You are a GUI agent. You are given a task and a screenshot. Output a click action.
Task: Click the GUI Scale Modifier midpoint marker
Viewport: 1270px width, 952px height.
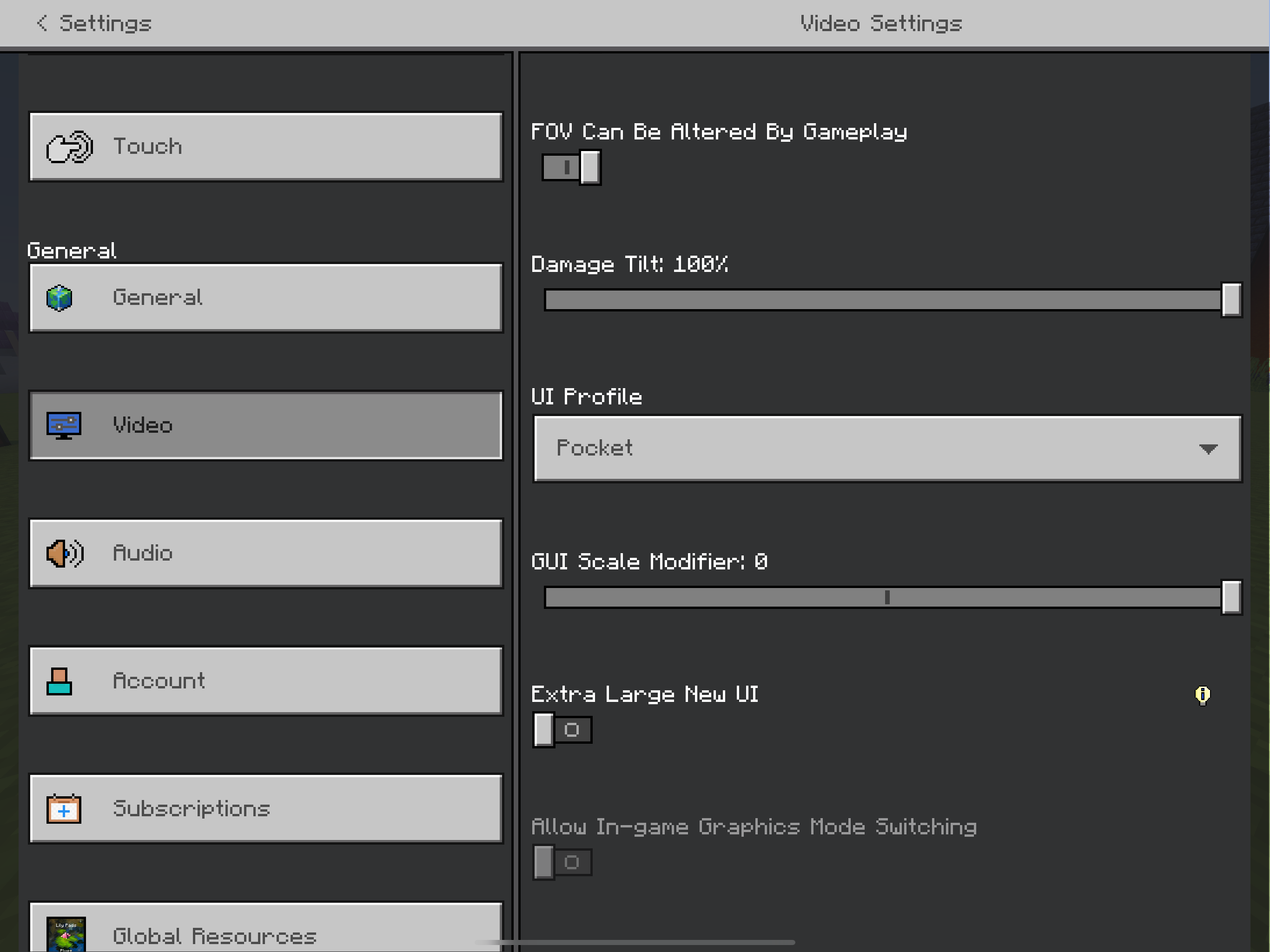pos(887,598)
